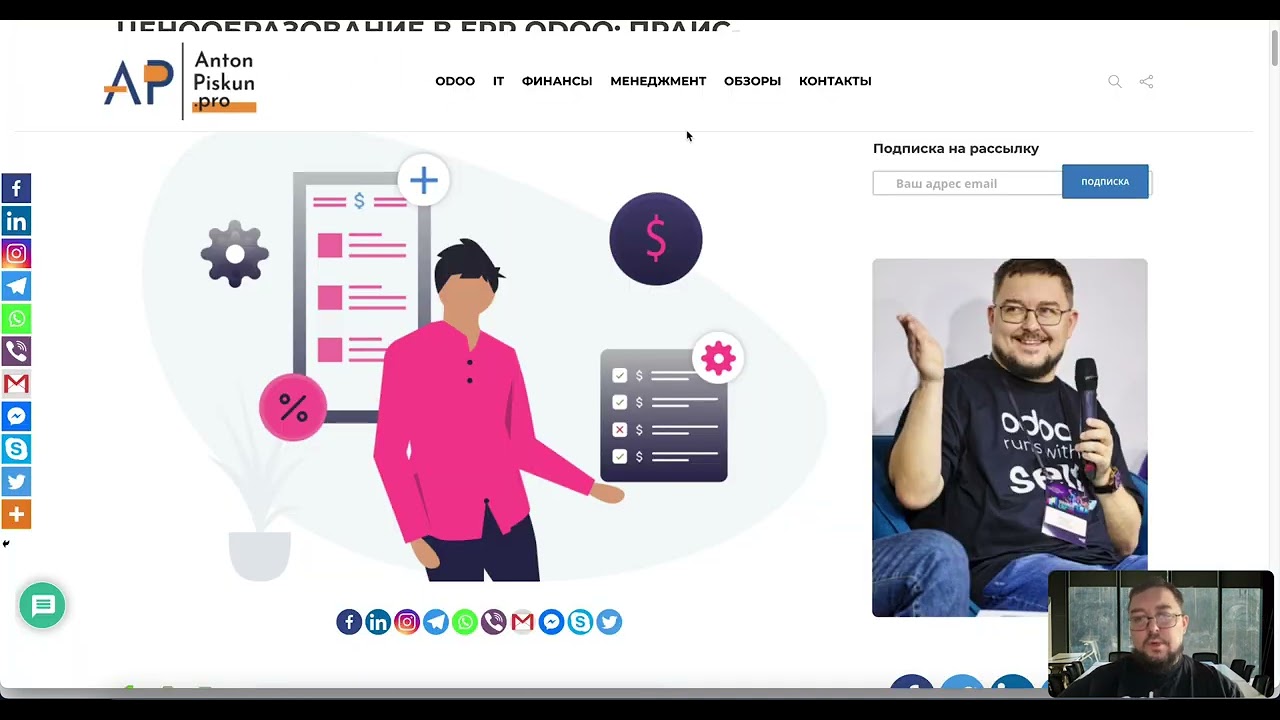
Task: Share via Gmail in left sidebar
Action: (x=16, y=383)
